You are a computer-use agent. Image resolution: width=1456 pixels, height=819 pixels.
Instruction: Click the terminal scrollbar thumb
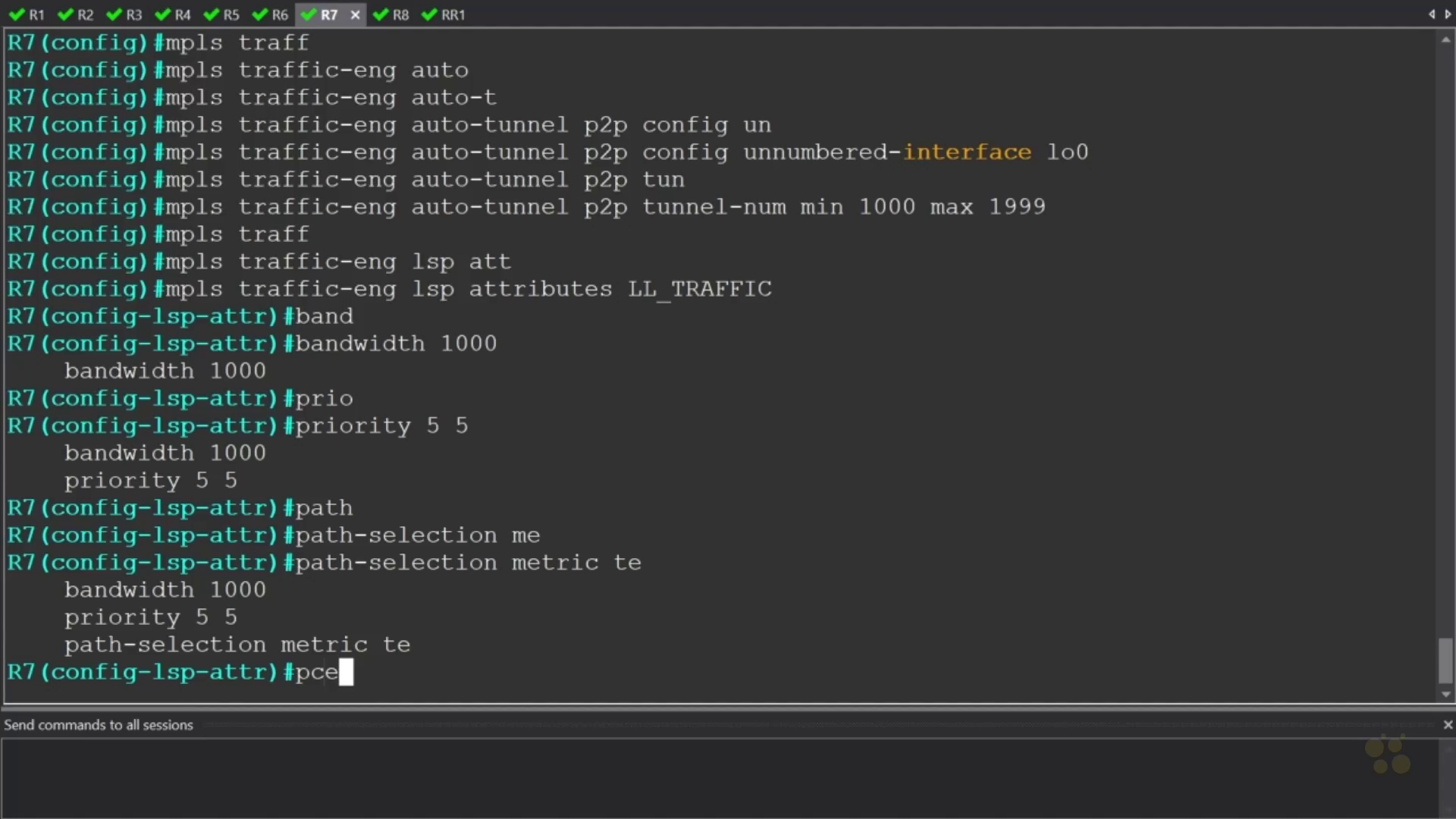(1445, 660)
